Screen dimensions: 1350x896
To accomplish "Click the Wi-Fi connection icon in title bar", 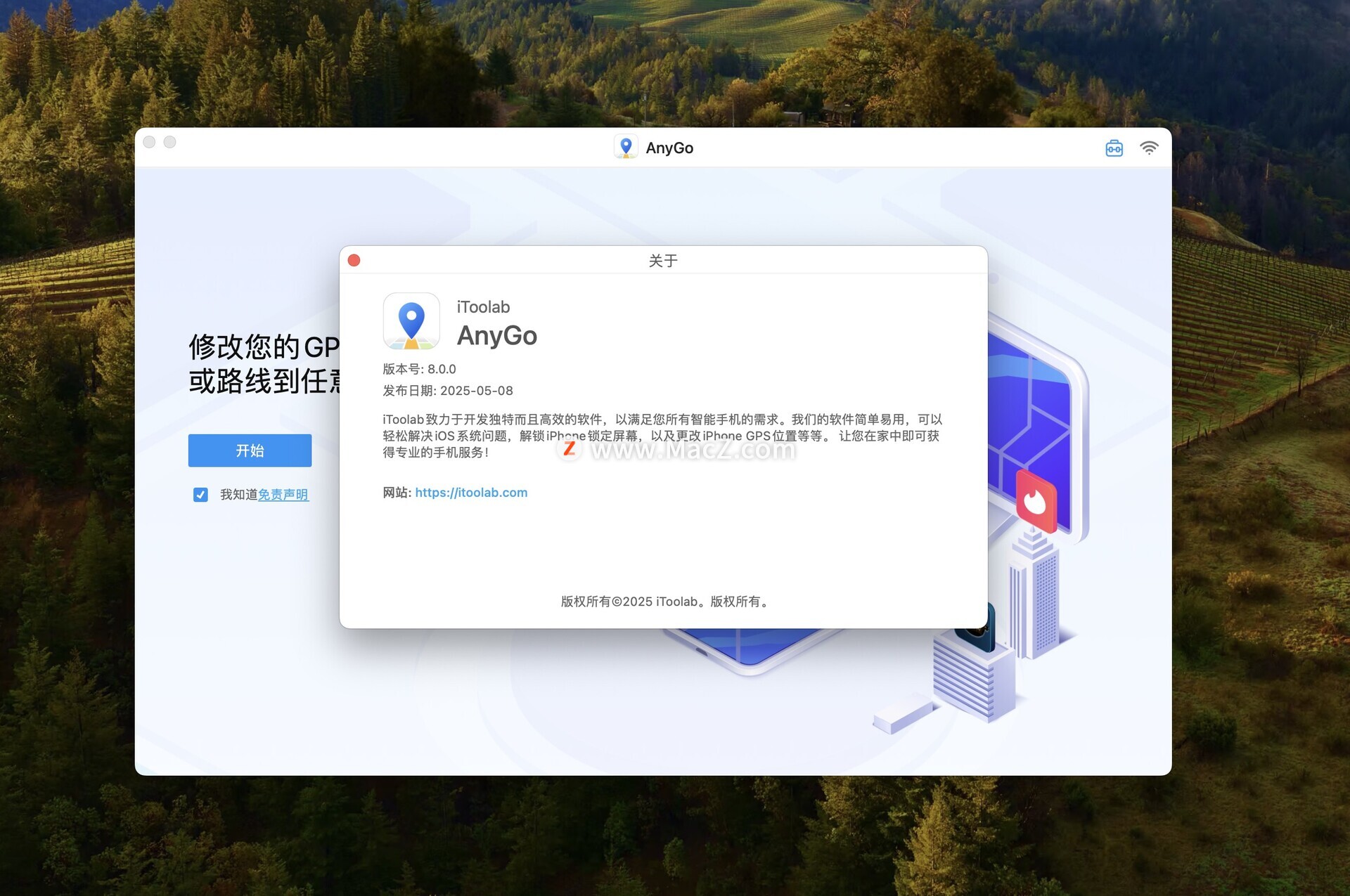I will [1149, 148].
